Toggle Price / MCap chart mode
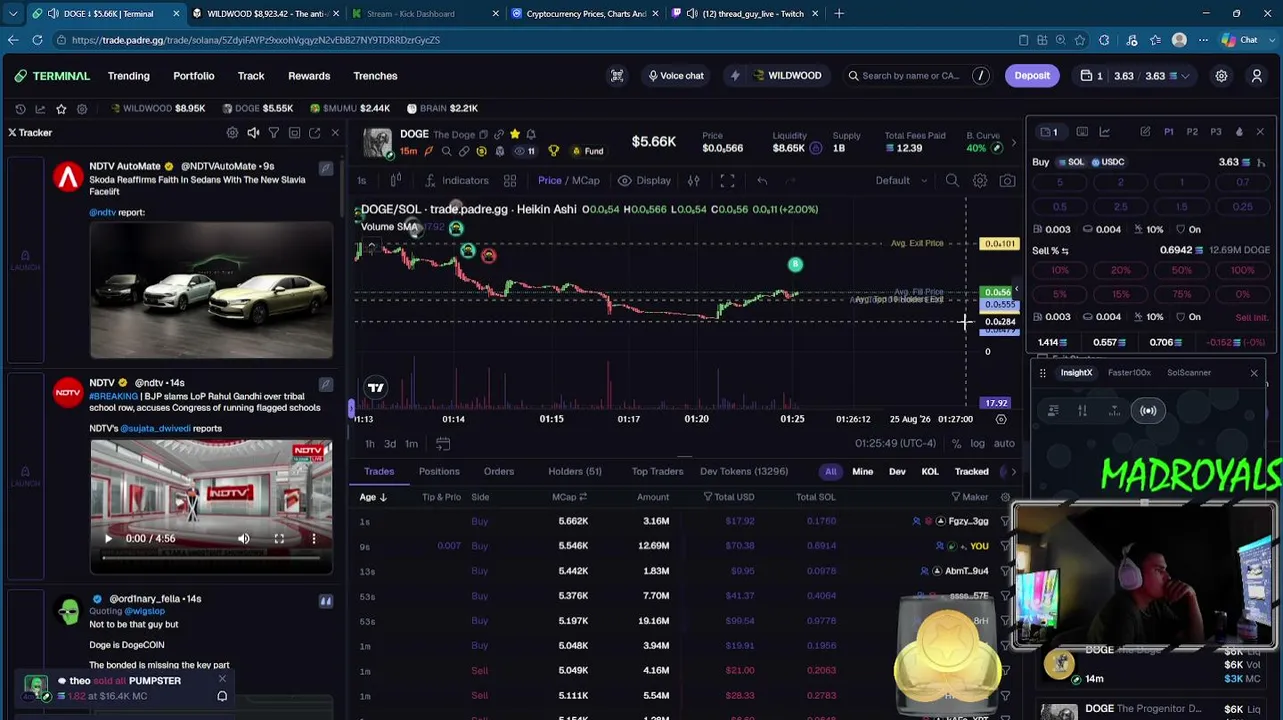Viewport: 1283px width, 720px height. tap(569, 181)
